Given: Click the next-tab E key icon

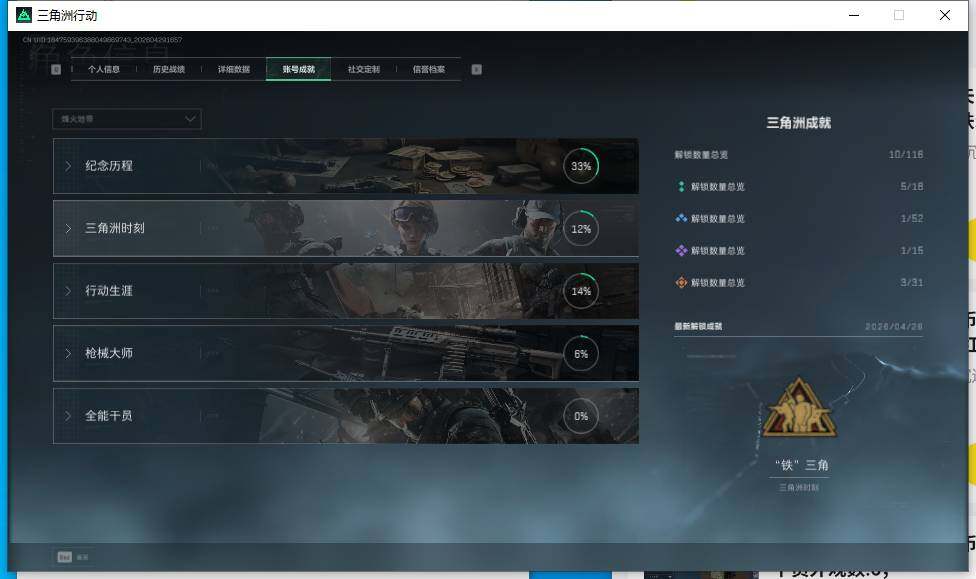Looking at the screenshot, I should click(x=476, y=69).
